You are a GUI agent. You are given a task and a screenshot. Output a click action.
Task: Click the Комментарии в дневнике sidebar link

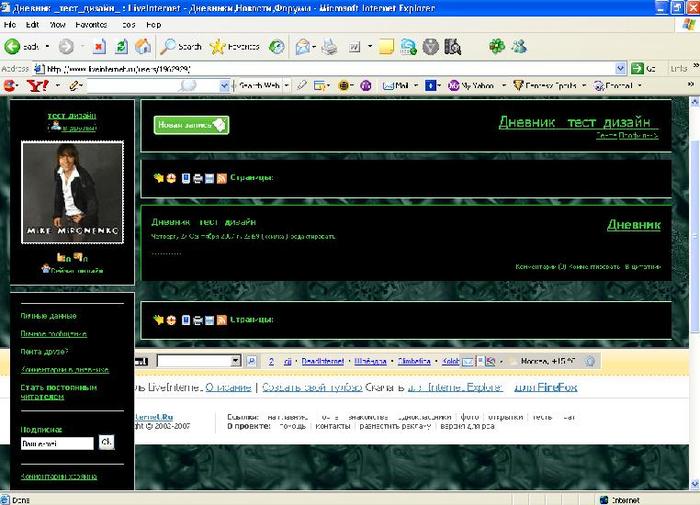tap(65, 370)
